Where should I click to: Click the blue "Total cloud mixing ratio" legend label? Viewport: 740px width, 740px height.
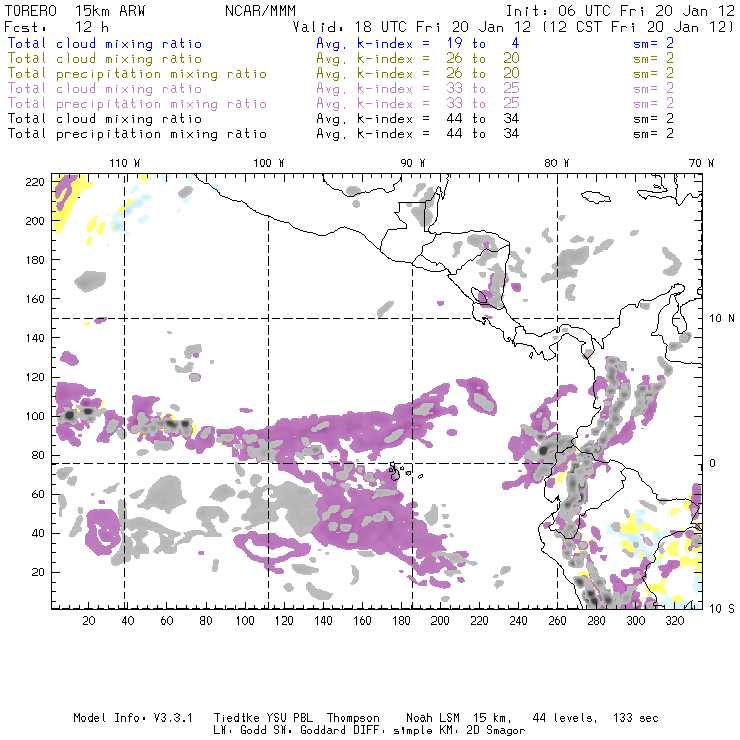point(105,44)
